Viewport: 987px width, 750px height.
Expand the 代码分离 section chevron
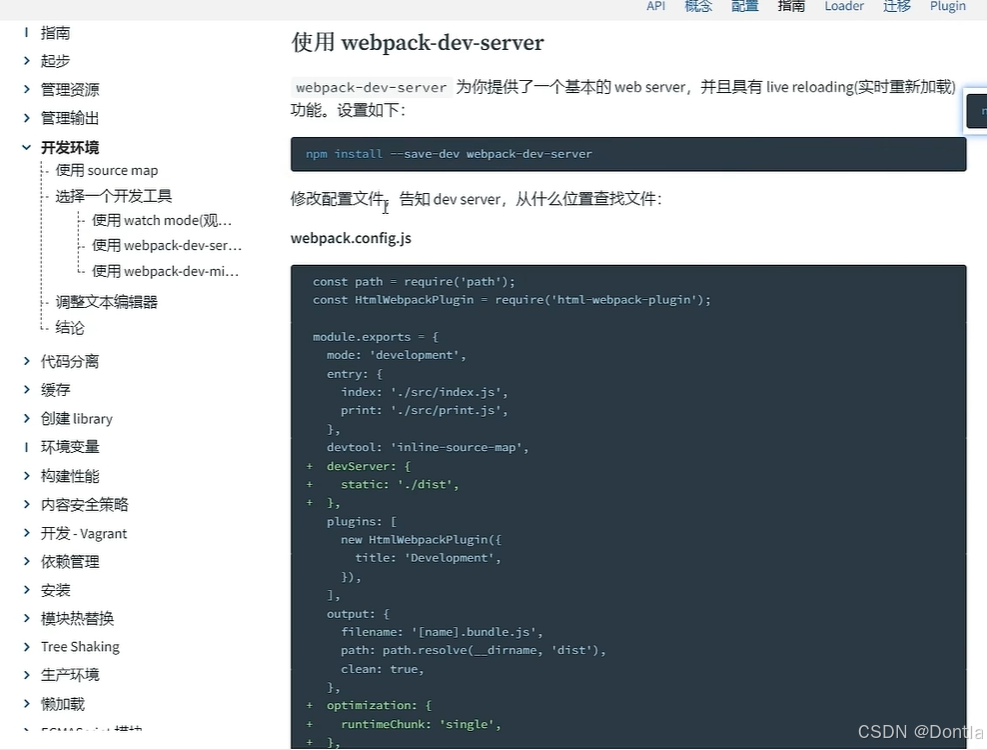(x=26, y=361)
